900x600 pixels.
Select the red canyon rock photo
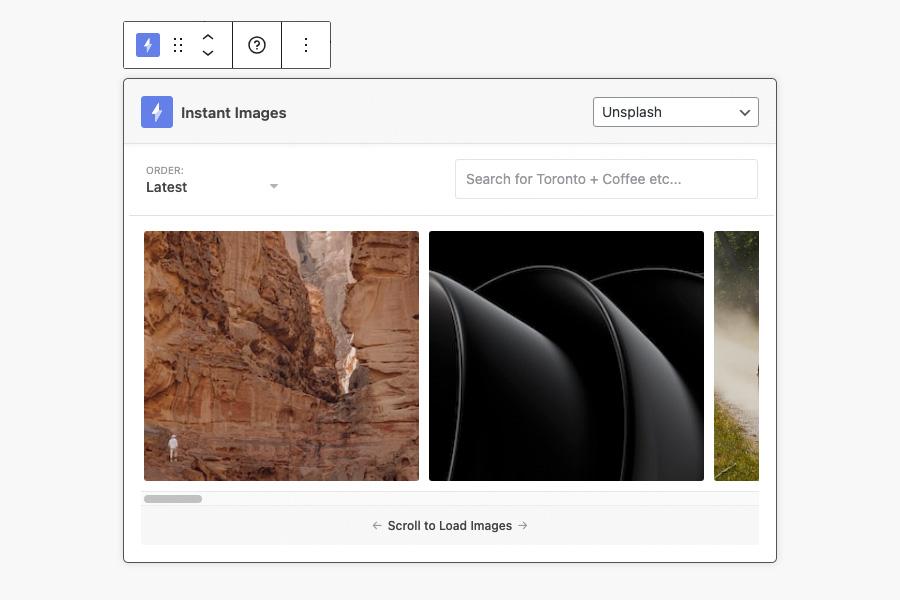(x=281, y=356)
